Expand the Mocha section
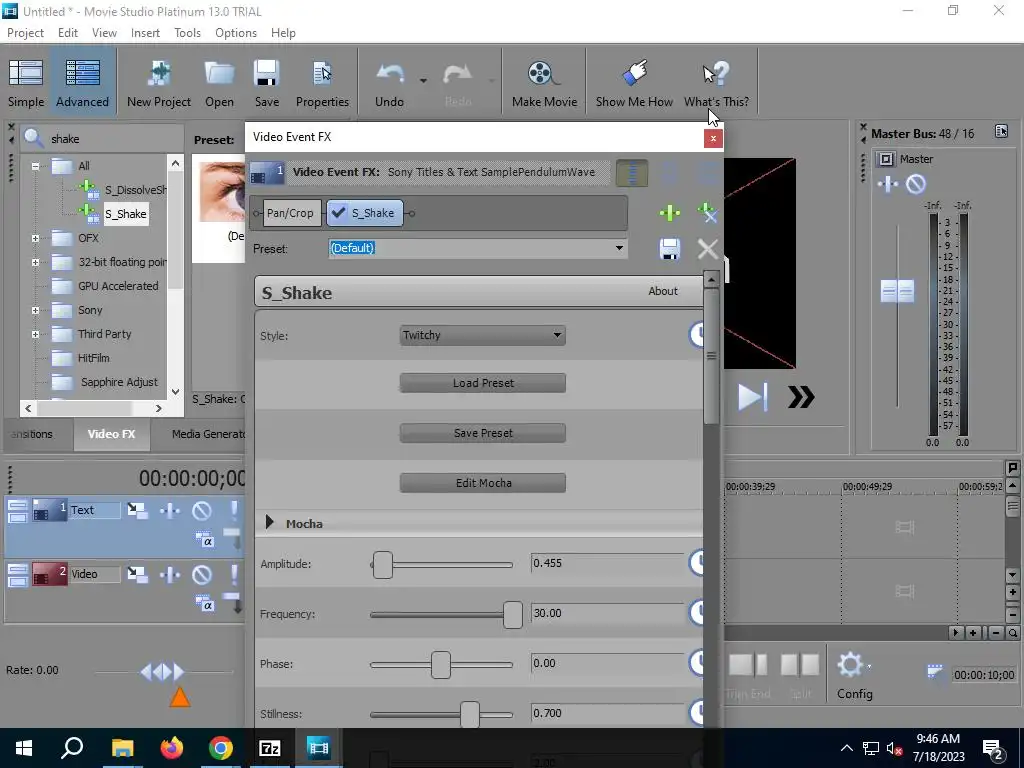 (269, 522)
